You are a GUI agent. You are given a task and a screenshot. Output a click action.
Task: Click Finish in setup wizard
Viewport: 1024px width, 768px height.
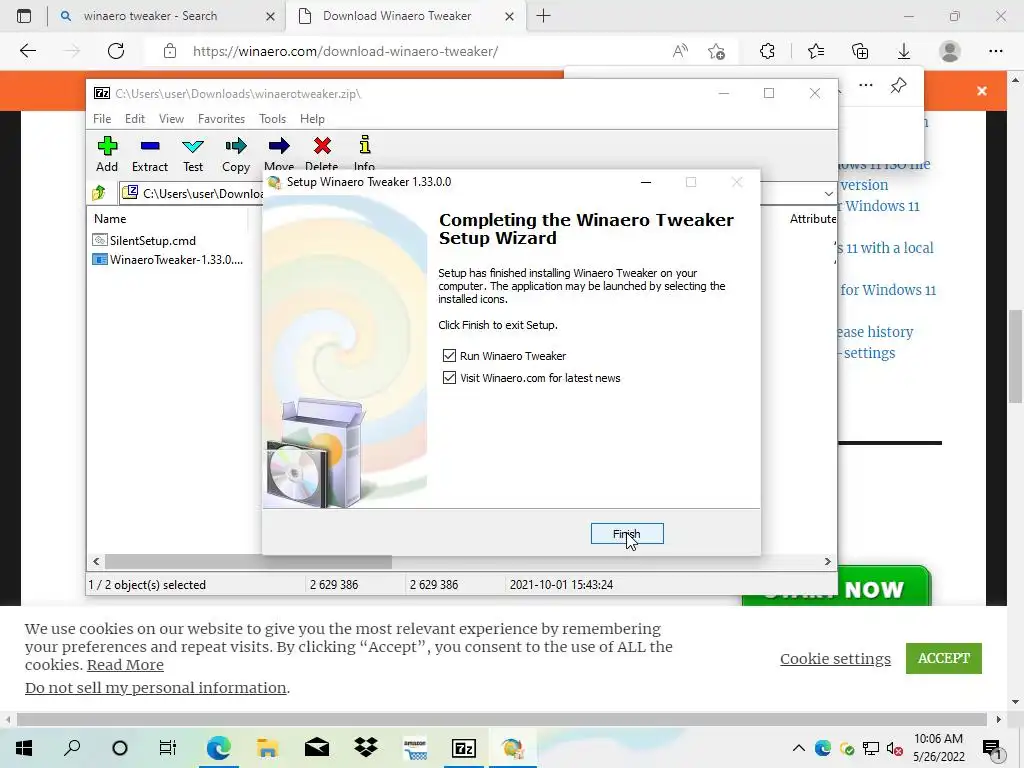[x=627, y=534]
